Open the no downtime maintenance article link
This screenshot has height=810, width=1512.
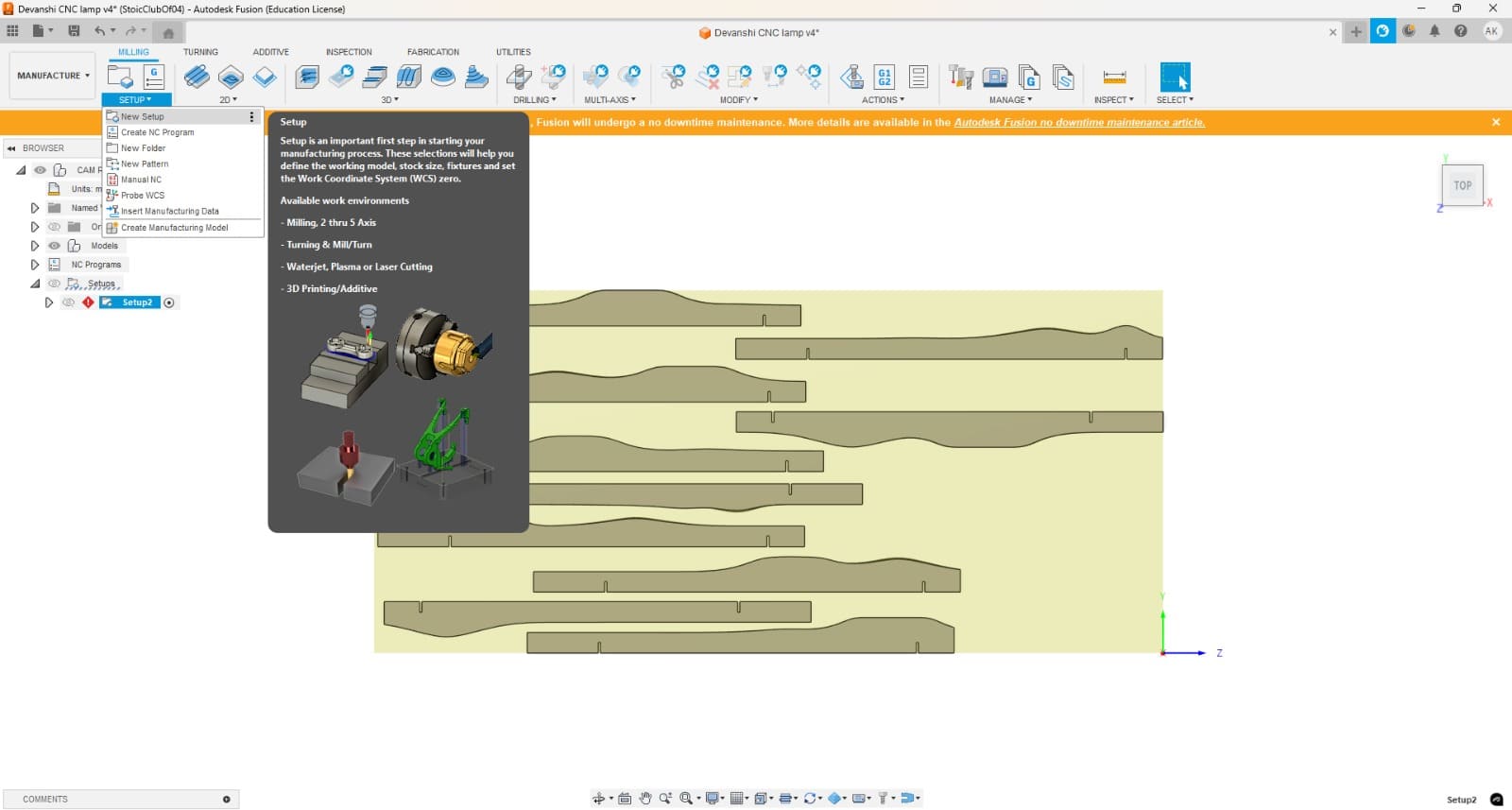coord(1079,122)
